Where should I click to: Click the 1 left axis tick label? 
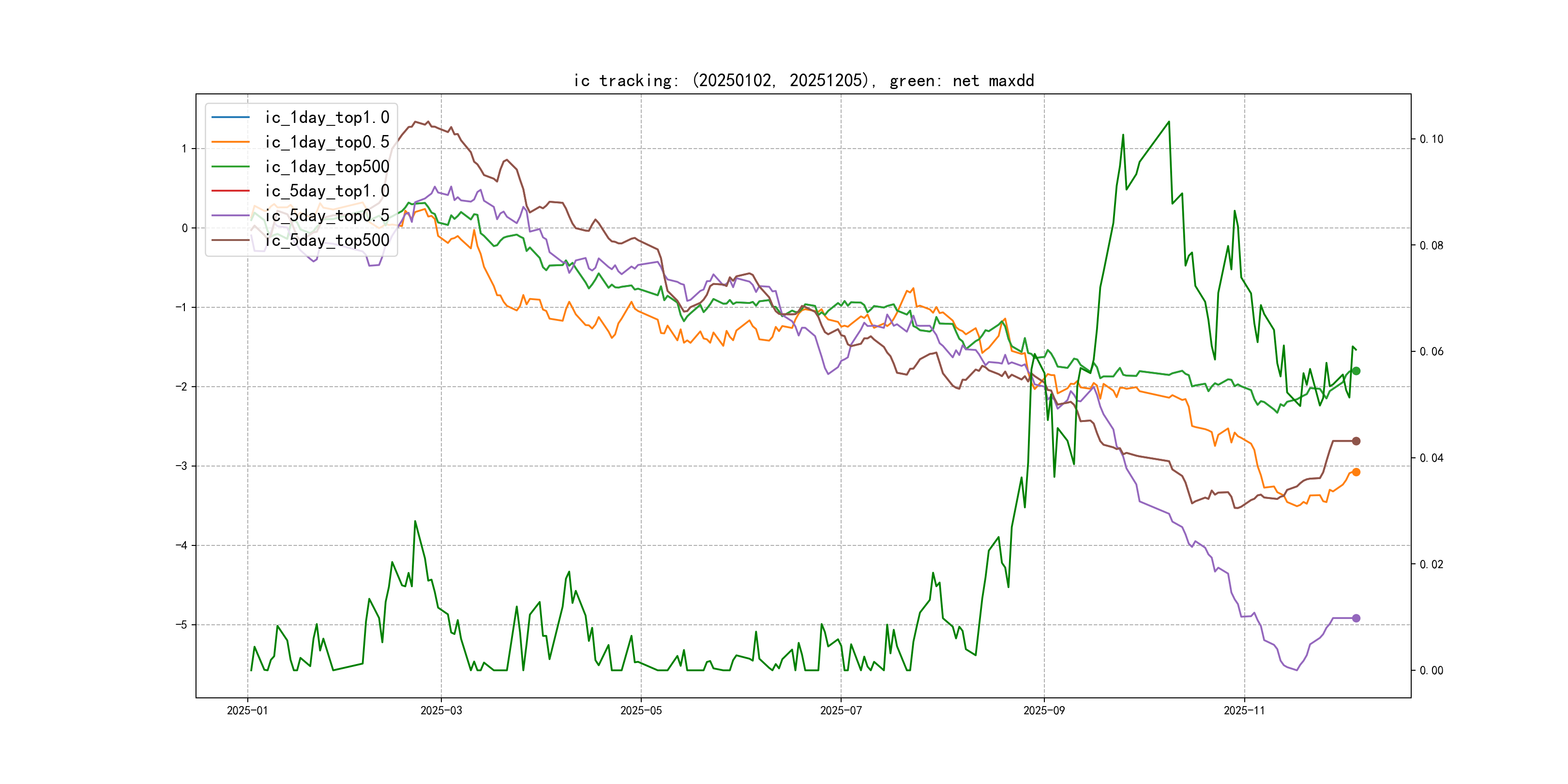(184, 149)
